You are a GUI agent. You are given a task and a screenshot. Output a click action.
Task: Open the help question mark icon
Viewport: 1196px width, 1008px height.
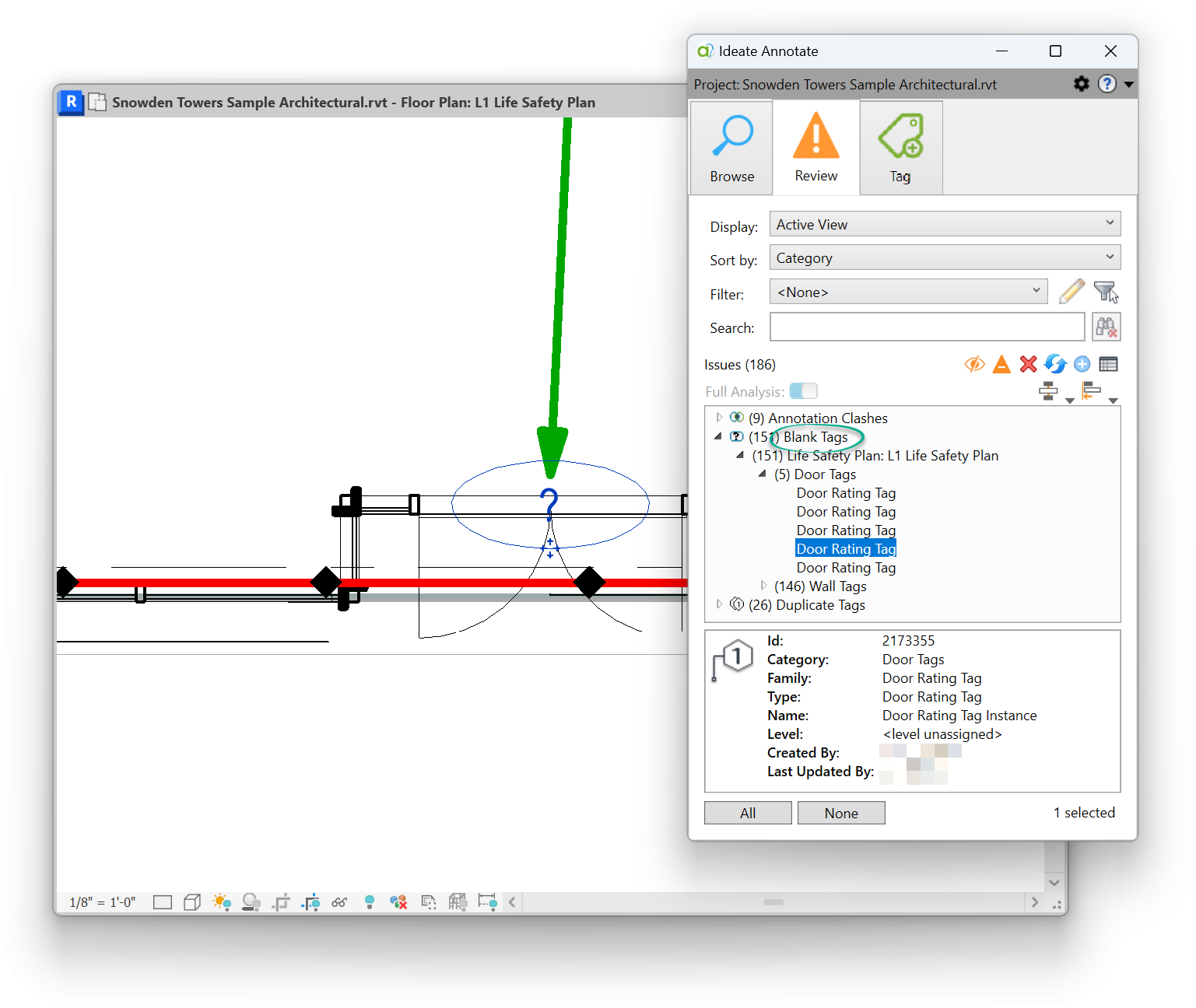click(1107, 84)
